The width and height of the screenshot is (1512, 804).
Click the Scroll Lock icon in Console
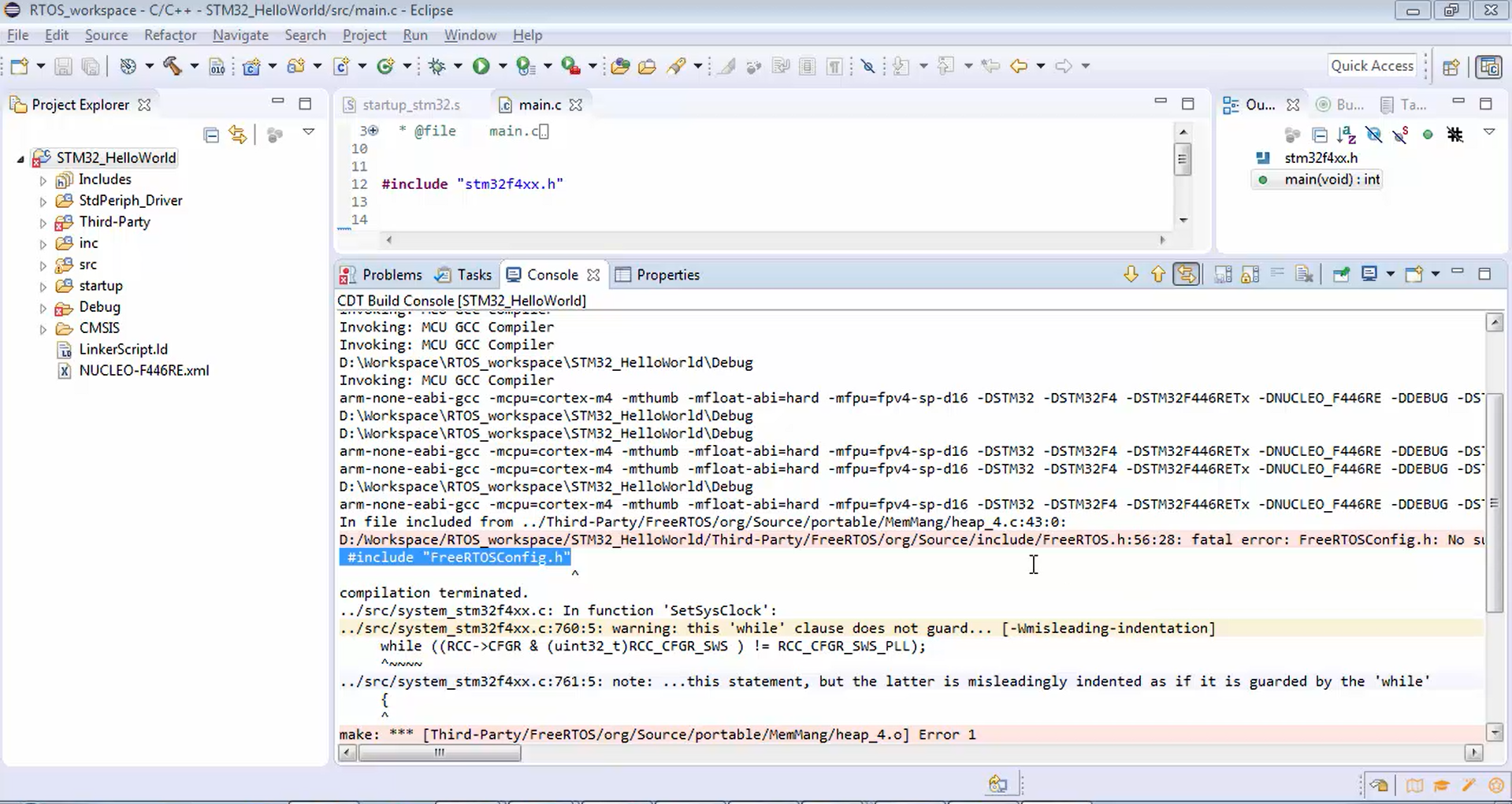(1250, 274)
